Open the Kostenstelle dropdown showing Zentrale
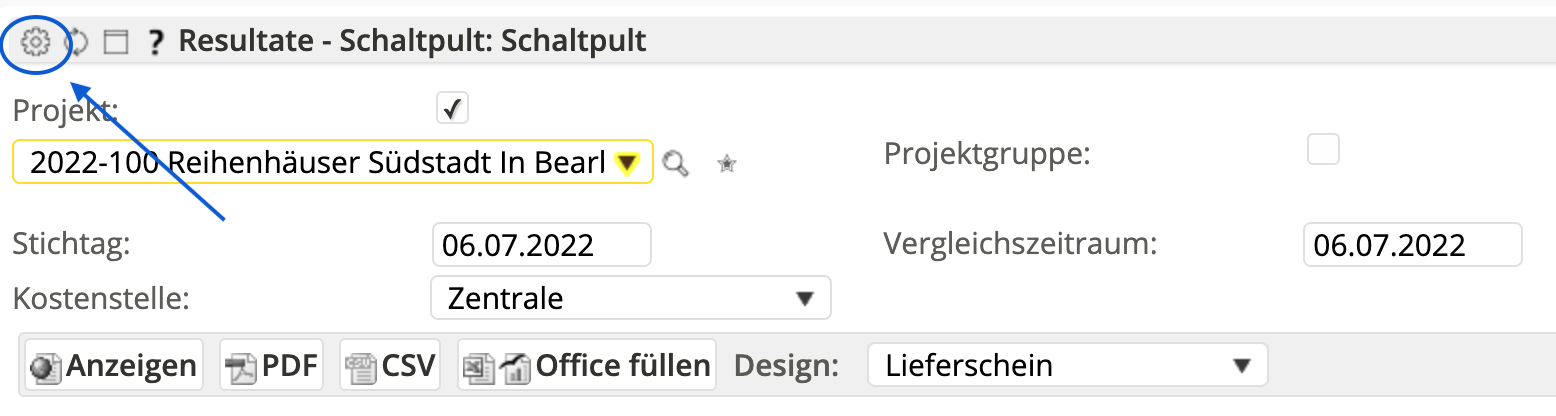The width and height of the screenshot is (1556, 416). [630, 298]
